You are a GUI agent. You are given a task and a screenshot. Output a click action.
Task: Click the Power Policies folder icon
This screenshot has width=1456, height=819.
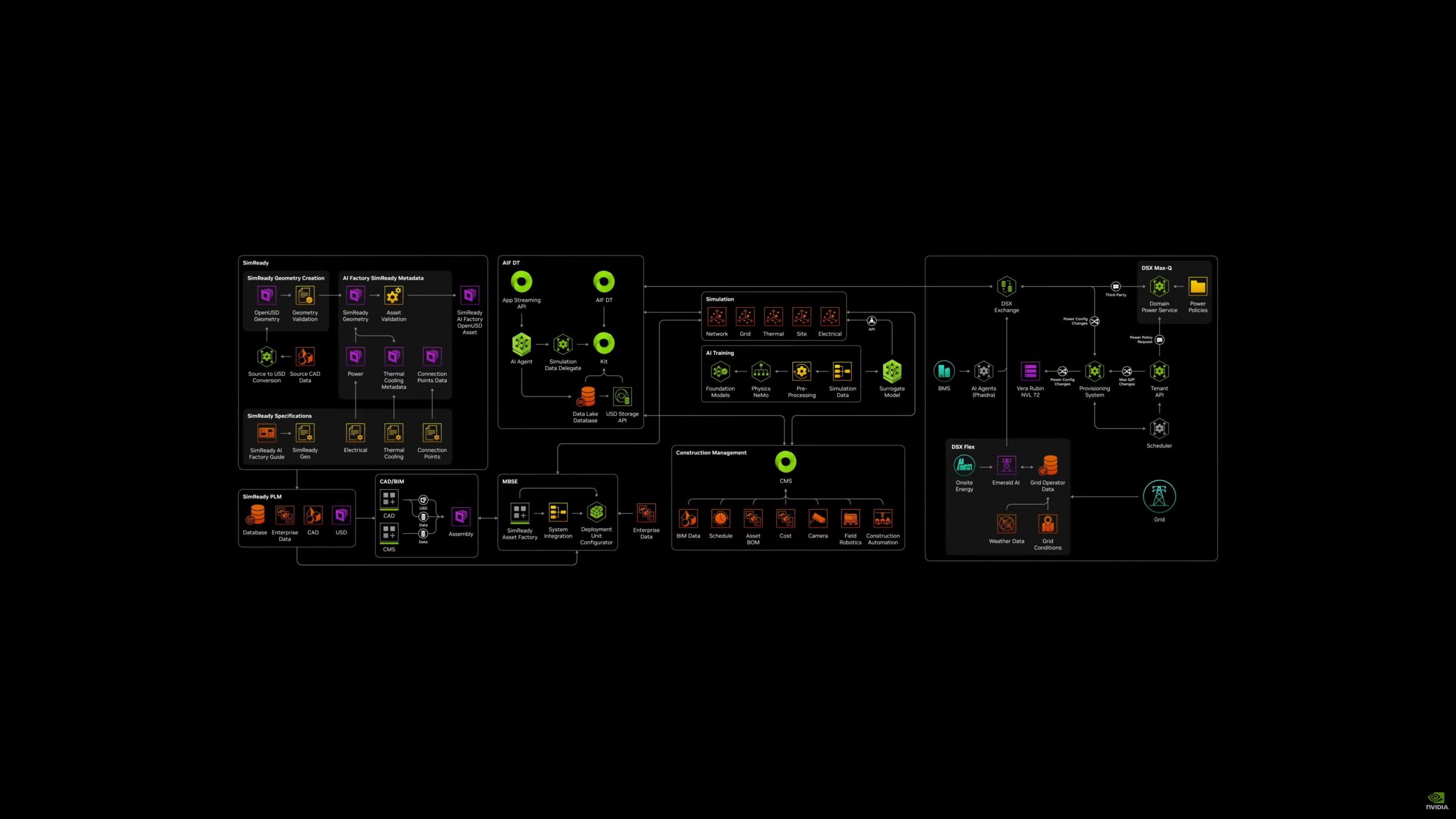tap(1197, 286)
